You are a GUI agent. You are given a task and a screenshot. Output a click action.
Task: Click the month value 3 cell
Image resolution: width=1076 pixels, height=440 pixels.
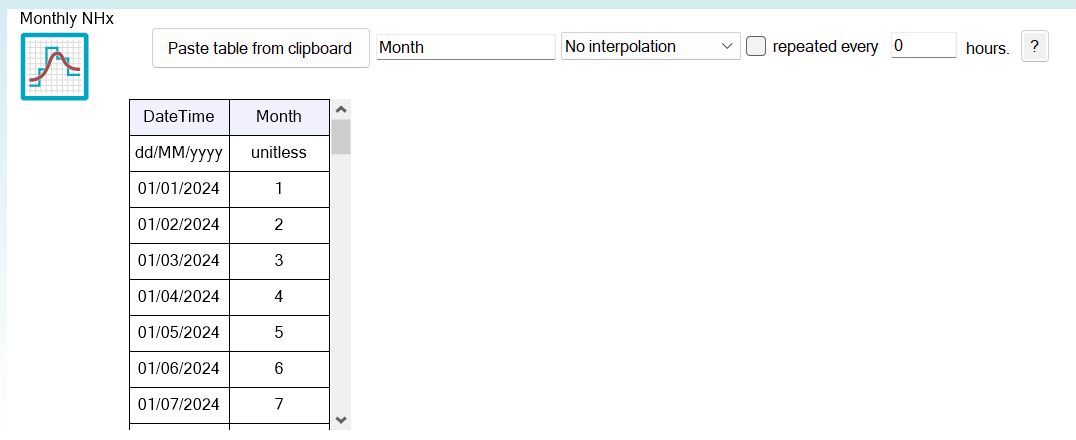[279, 260]
